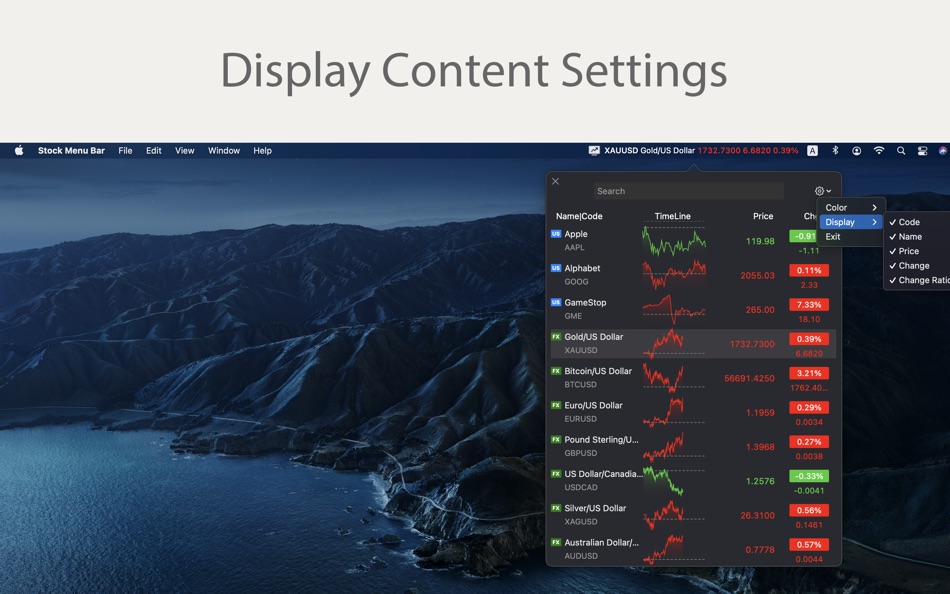Click the Price column header

click(x=763, y=216)
